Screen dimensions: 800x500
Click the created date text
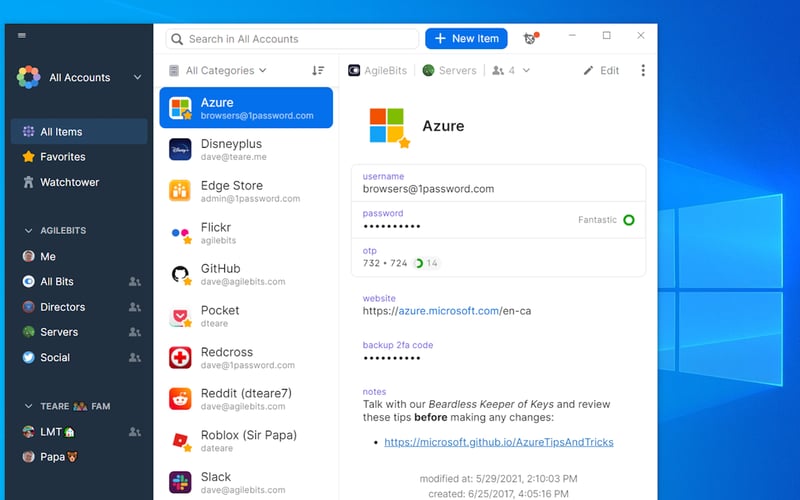point(498,494)
